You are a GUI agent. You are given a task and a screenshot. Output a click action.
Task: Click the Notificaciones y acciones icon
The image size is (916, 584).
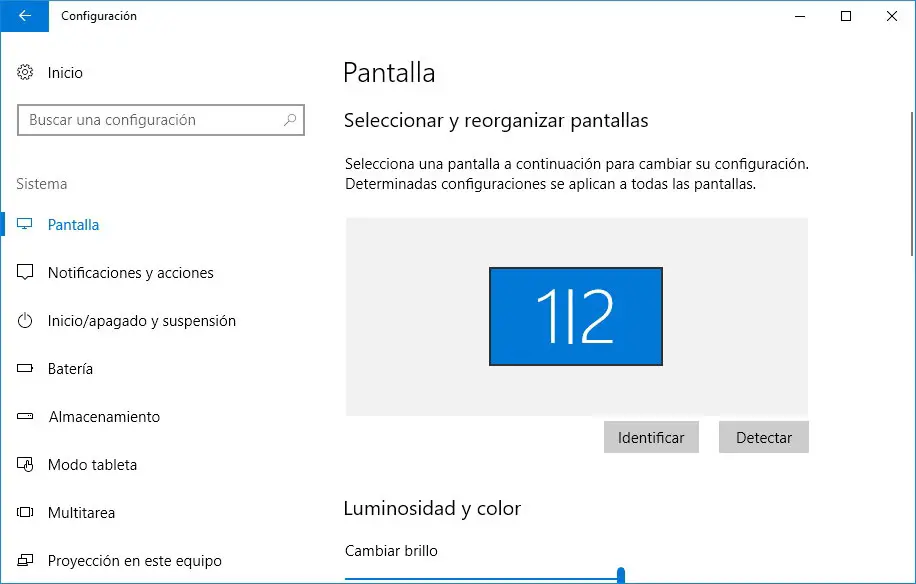pos(26,273)
